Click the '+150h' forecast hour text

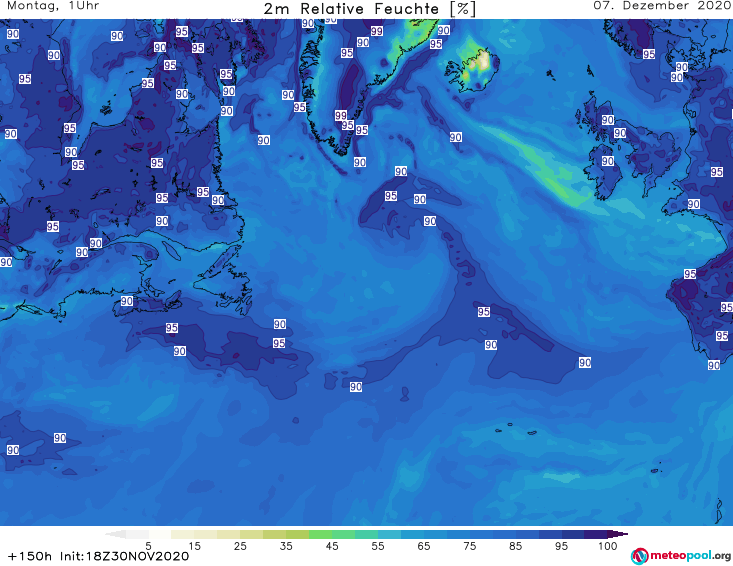coord(30,556)
